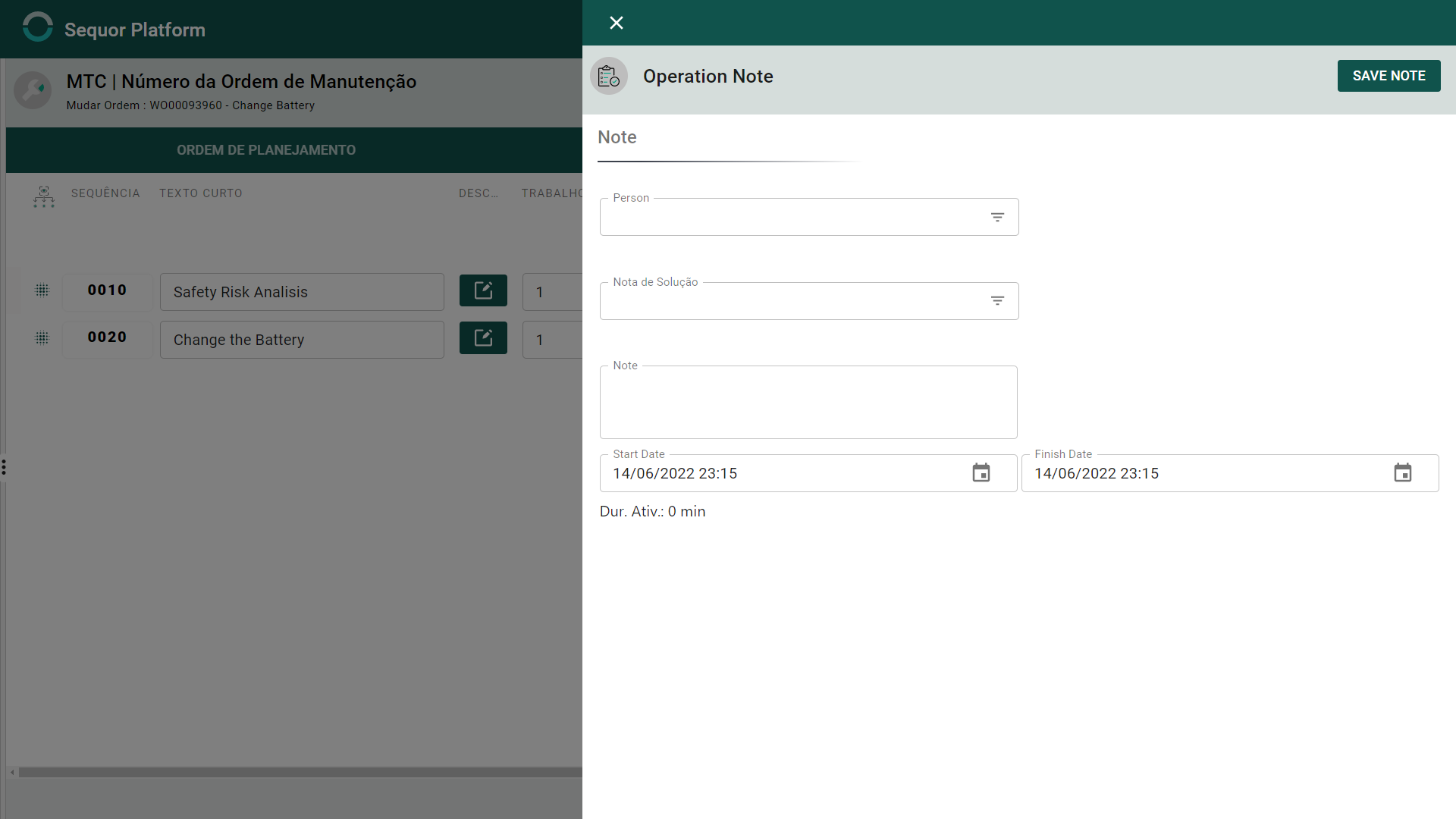The height and width of the screenshot is (819, 1456).
Task: Click the Trabalho field for Safety Risk Analisis
Action: [553, 292]
